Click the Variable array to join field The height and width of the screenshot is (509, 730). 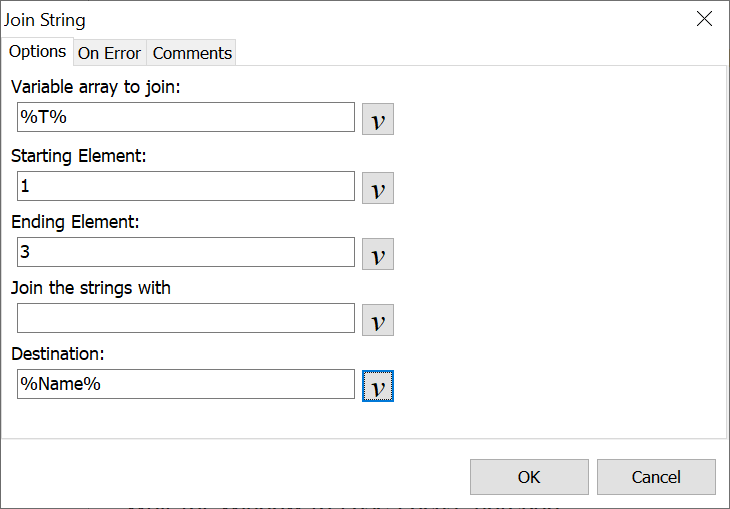pyautogui.click(x=186, y=117)
